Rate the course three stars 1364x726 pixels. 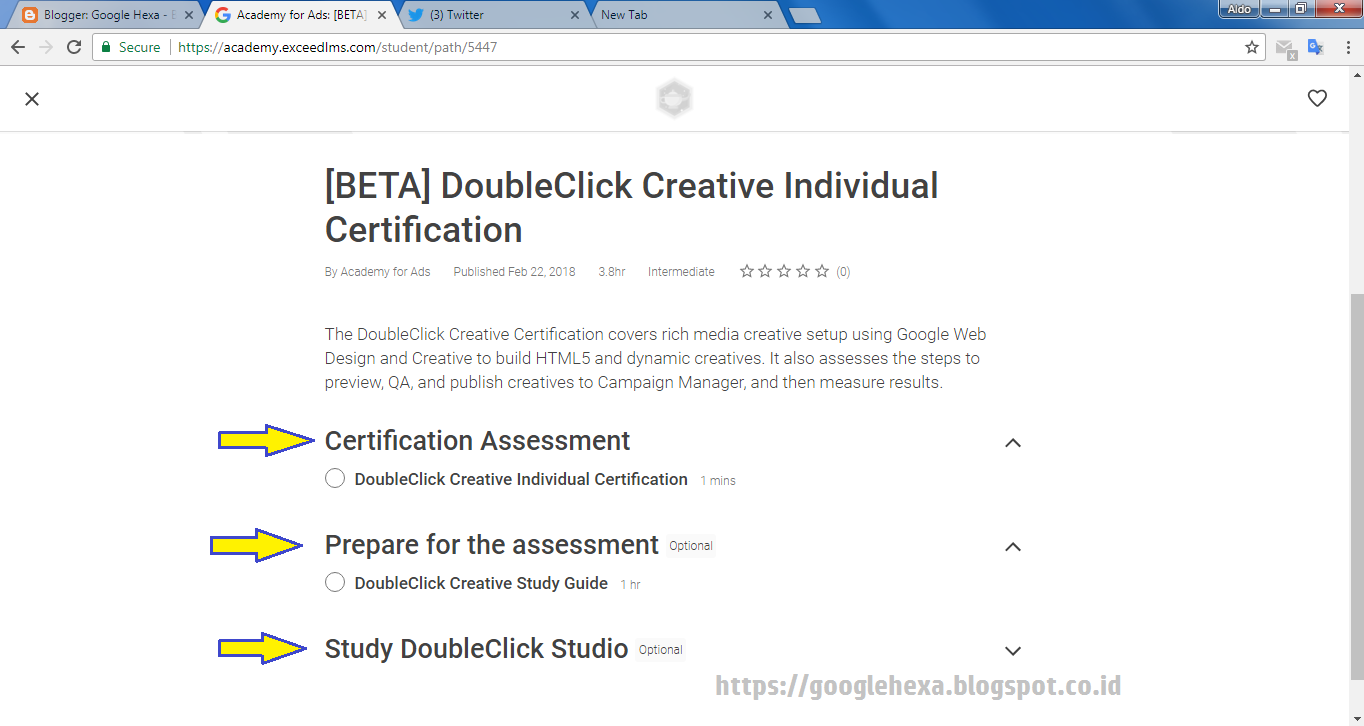[x=784, y=271]
